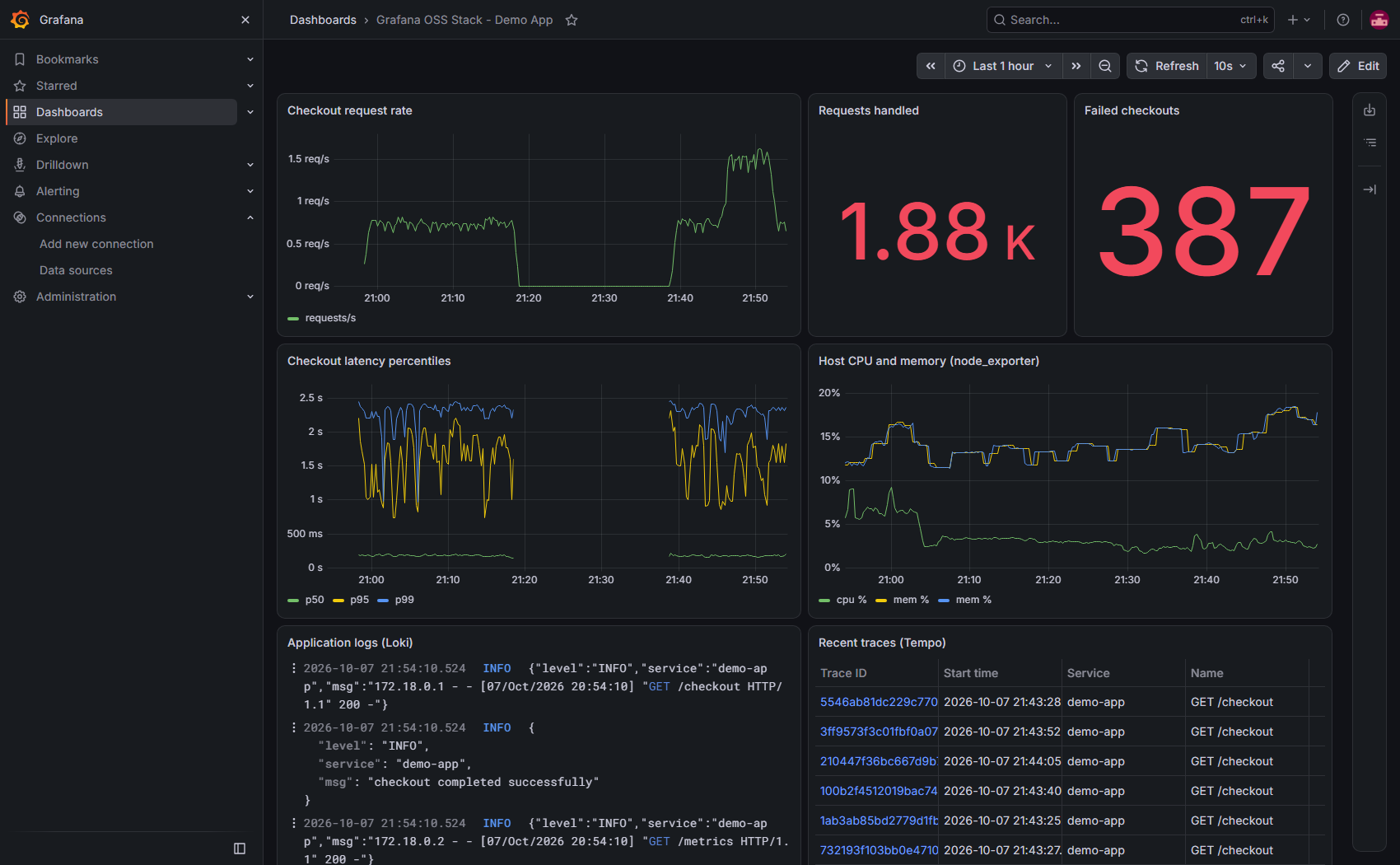Move time range backwards
This screenshot has width=1400, height=865.
click(931, 66)
